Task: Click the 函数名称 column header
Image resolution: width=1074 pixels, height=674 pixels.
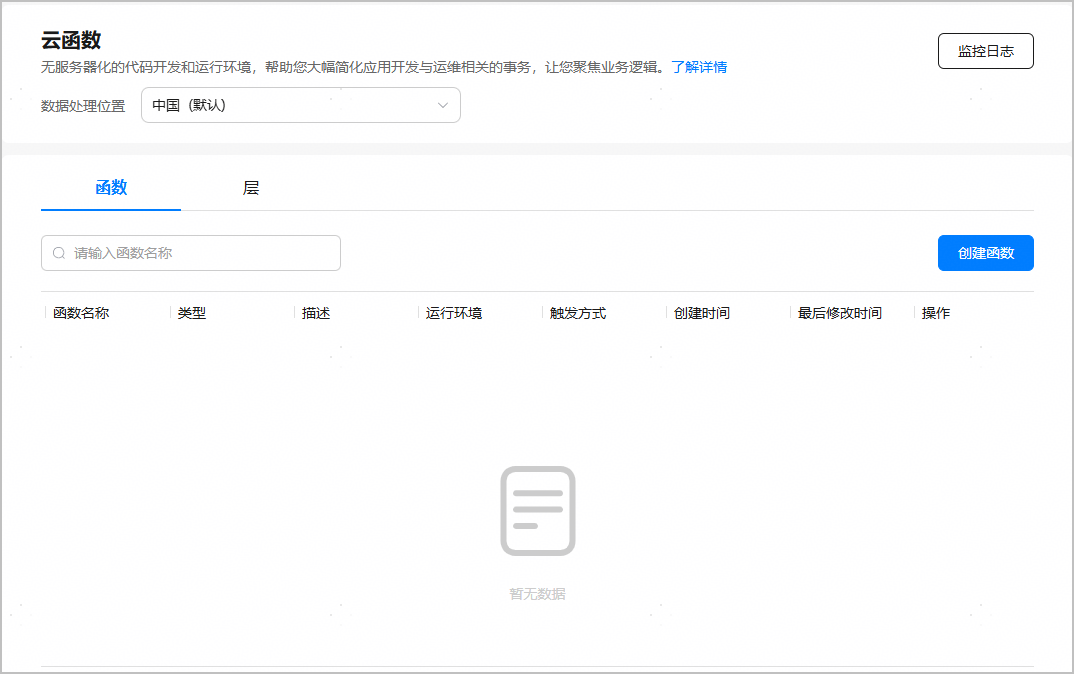Action: 81,313
